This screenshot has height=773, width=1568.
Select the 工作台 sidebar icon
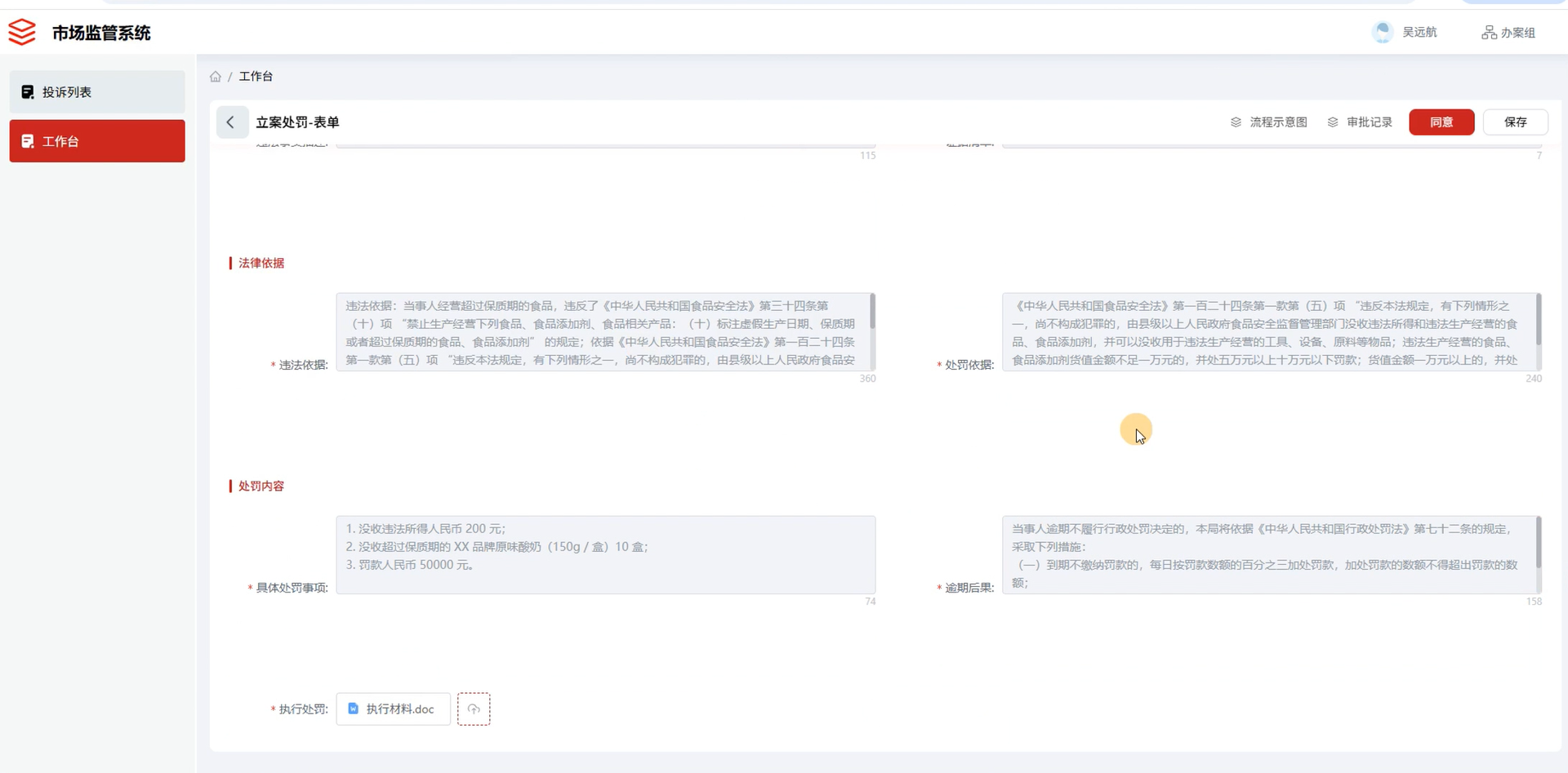point(27,140)
